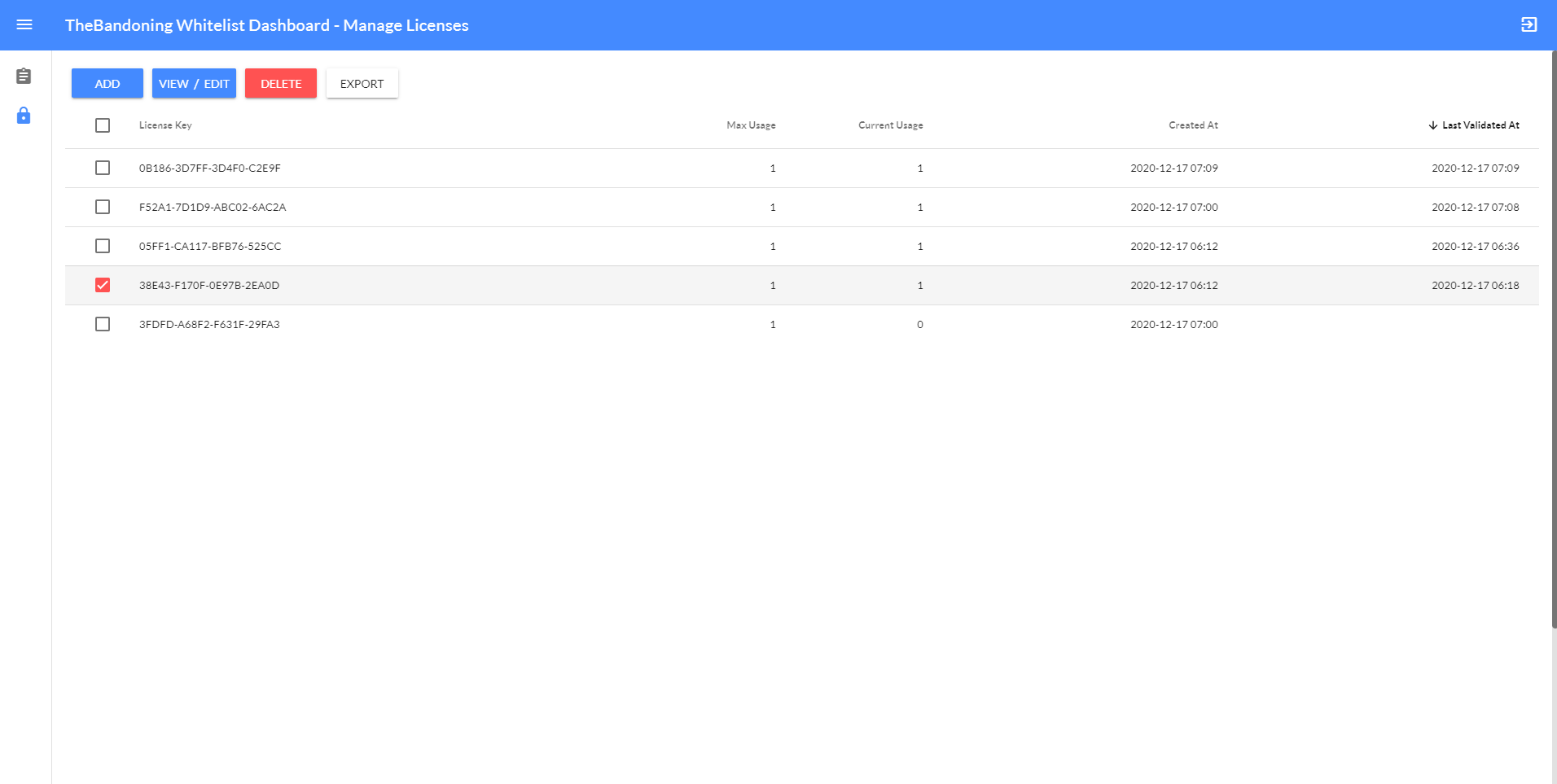The width and height of the screenshot is (1557, 784).
Task: Click the logout icon in the header
Action: pos(1528,24)
